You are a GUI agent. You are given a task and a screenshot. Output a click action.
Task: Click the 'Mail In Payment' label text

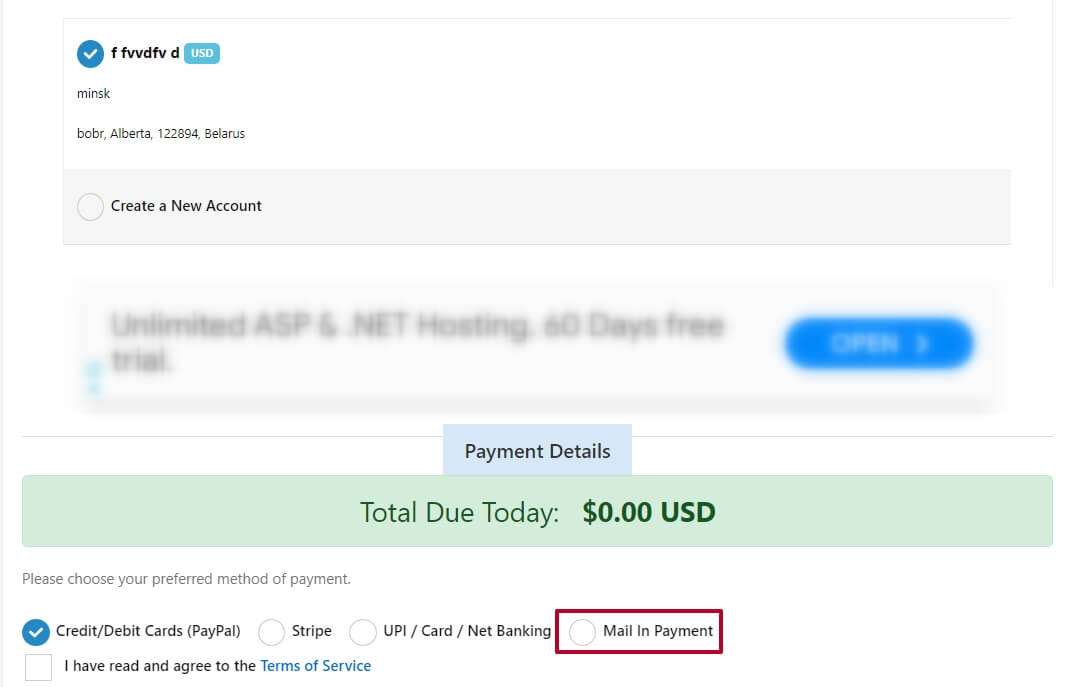point(658,631)
